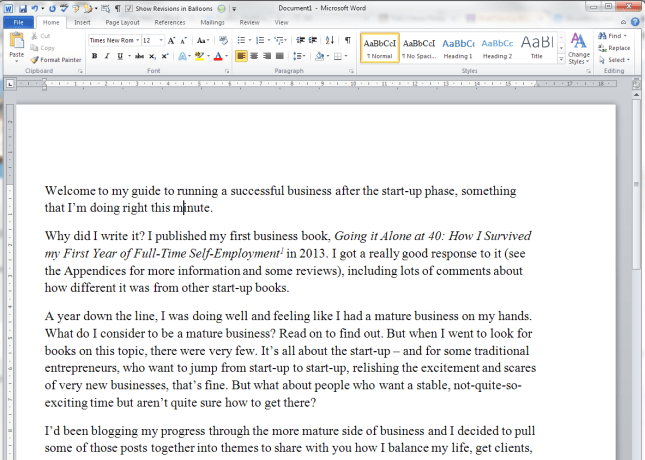Image resolution: width=645 pixels, height=460 pixels.
Task: Toggle paragraph marks in the Paragraph group
Action: pyautogui.click(x=348, y=40)
